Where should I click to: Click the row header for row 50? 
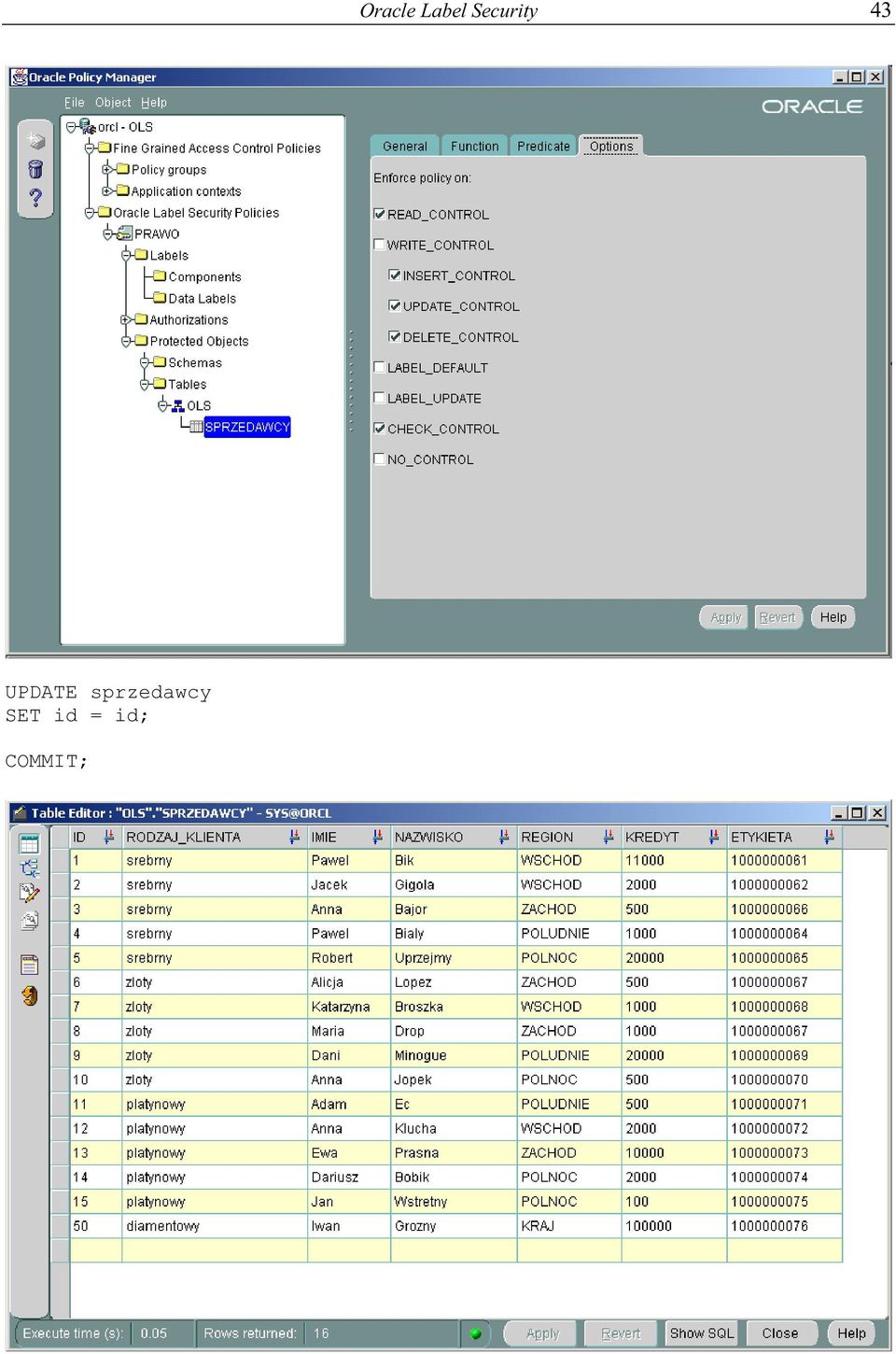[x=60, y=1226]
